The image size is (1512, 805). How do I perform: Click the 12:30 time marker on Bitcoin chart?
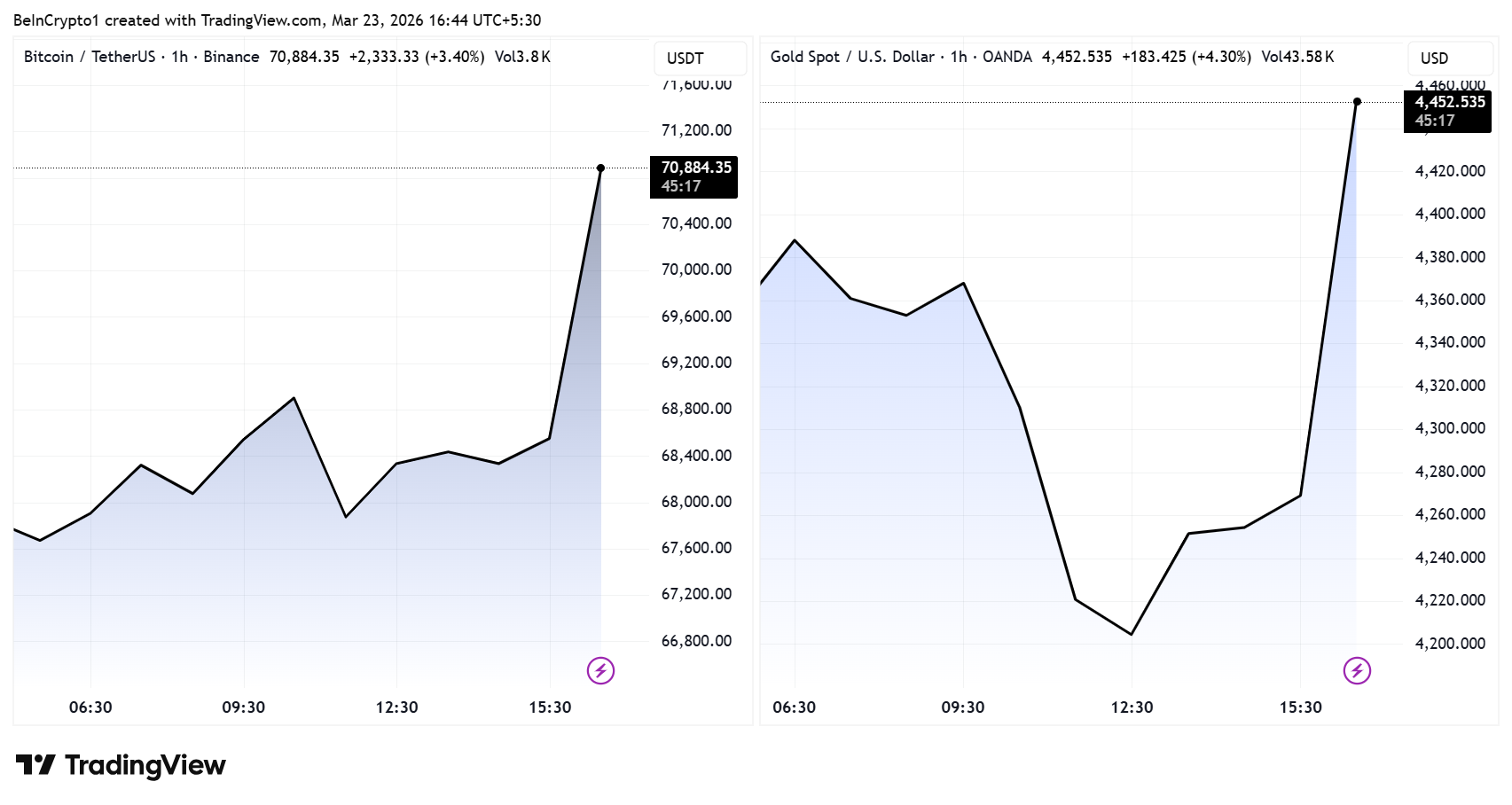[x=396, y=707]
